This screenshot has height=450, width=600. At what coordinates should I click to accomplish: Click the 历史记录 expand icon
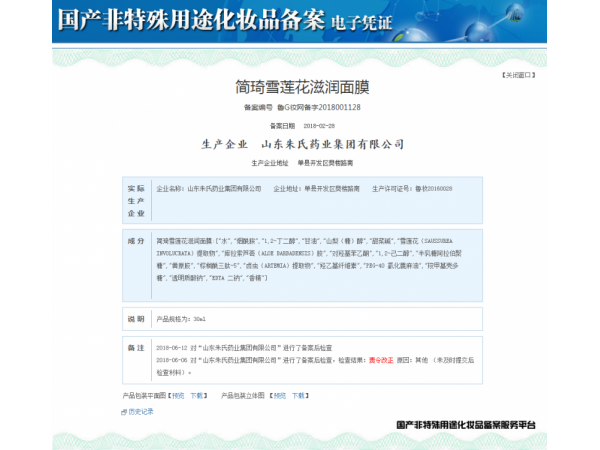coord(124,412)
